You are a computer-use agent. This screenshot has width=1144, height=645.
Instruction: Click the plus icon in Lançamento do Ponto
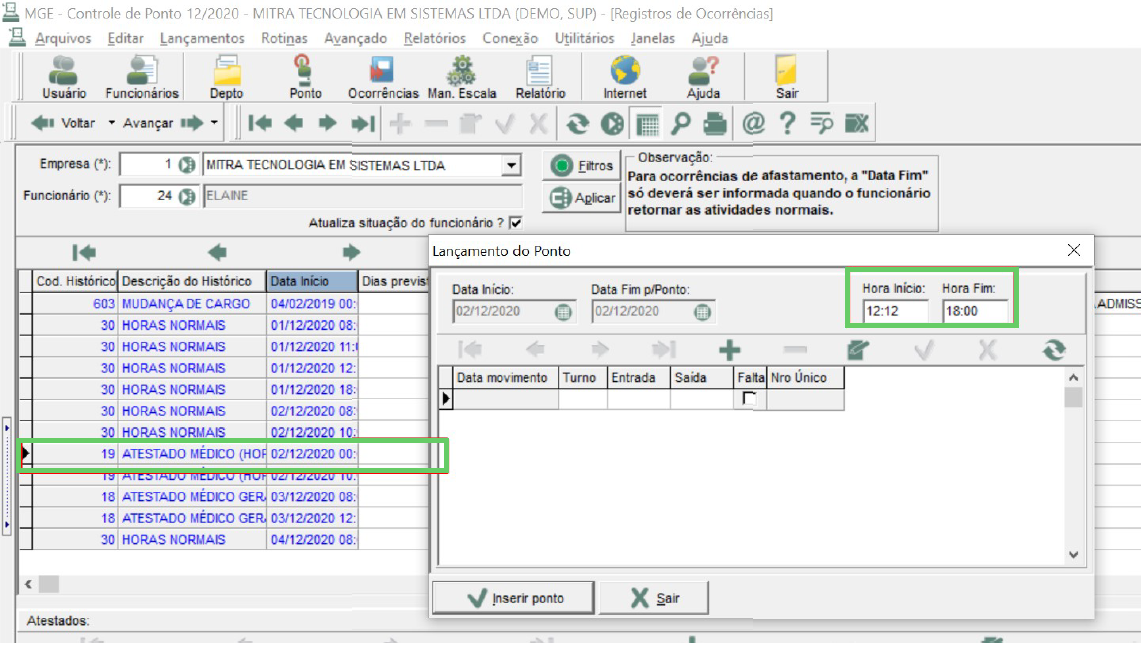pos(729,350)
